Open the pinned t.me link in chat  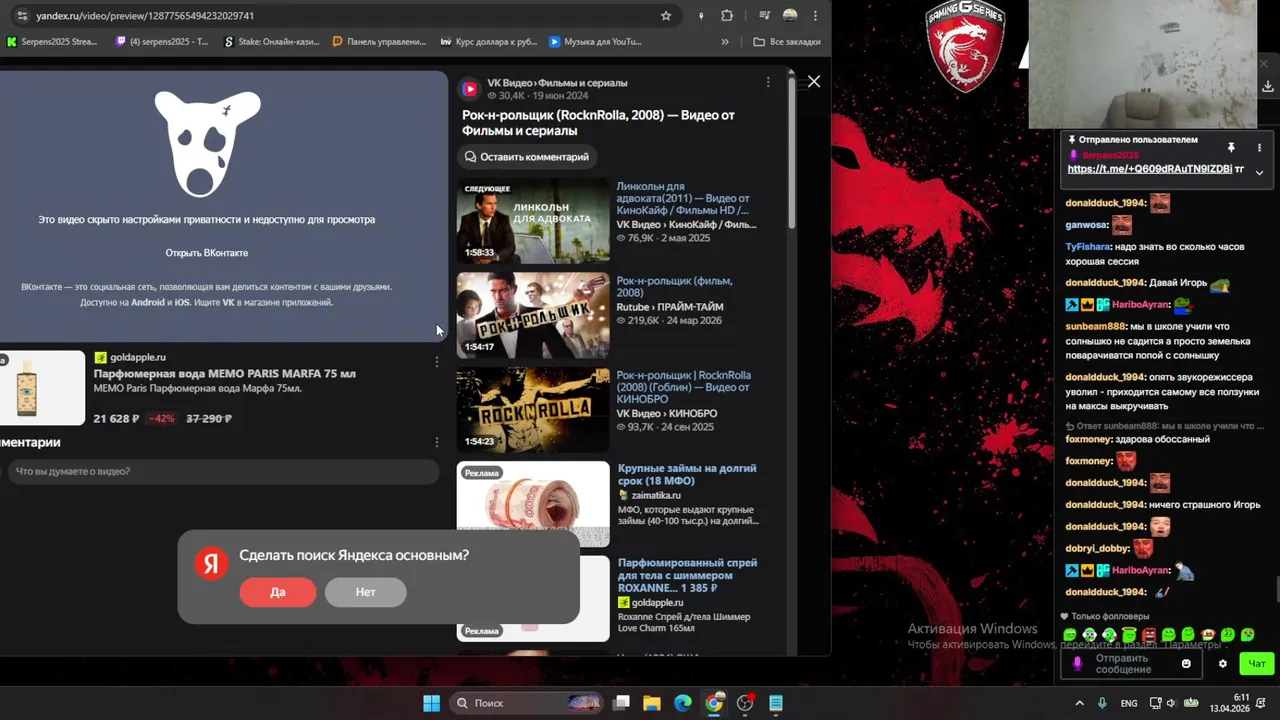[1150, 169]
